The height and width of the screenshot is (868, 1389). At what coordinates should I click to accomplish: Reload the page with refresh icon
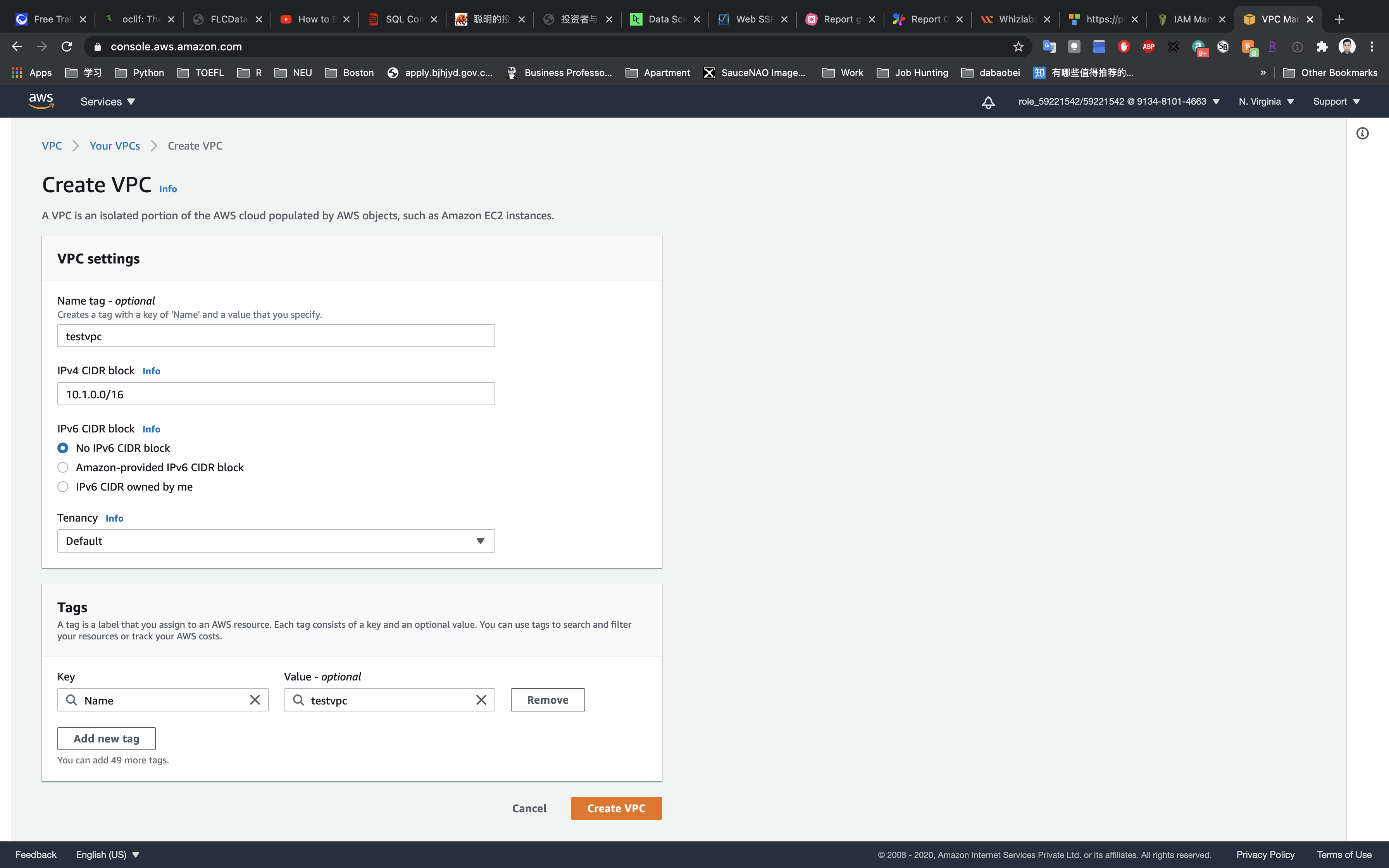[x=67, y=46]
